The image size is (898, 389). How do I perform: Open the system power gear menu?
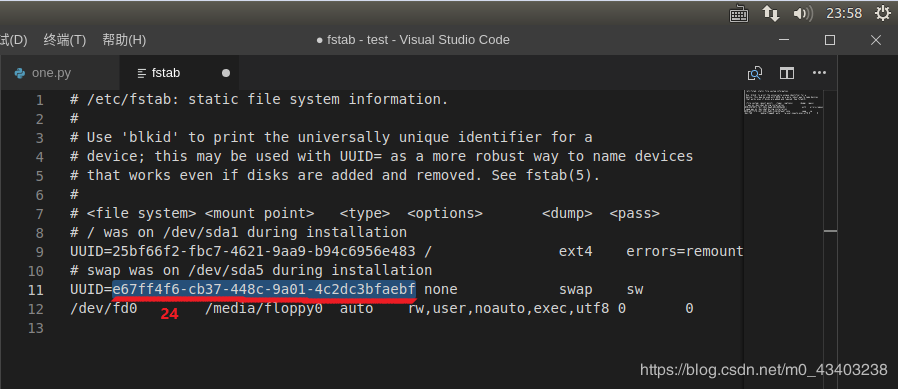pyautogui.click(x=884, y=13)
